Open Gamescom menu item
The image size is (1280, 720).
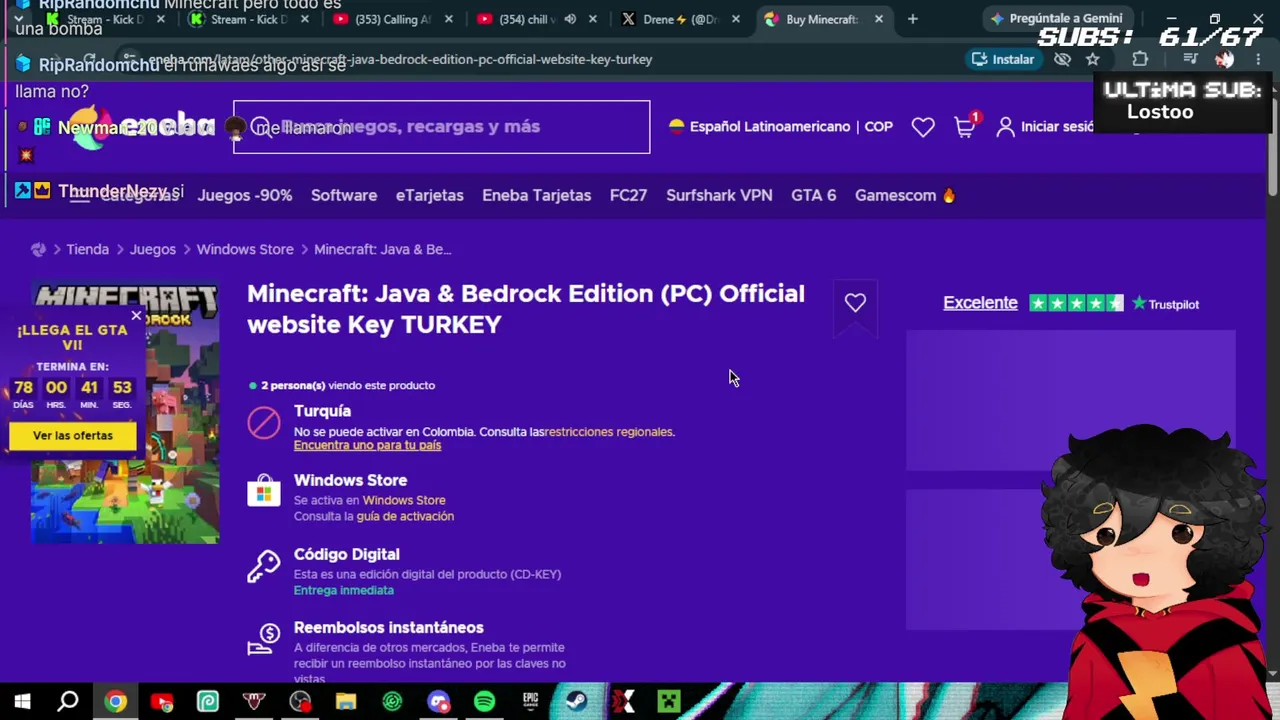coord(906,195)
